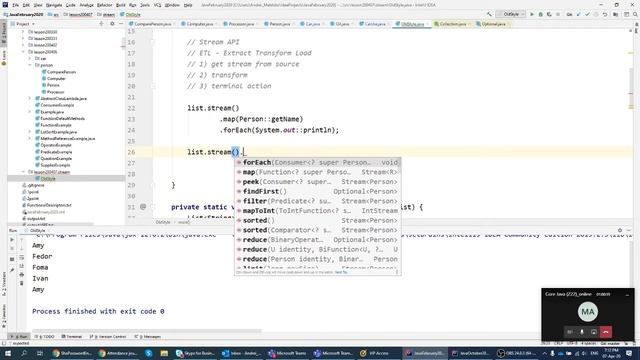Open the VCS menu
Viewport: 640px width, 360px height.
pyautogui.click(x=157, y=5)
